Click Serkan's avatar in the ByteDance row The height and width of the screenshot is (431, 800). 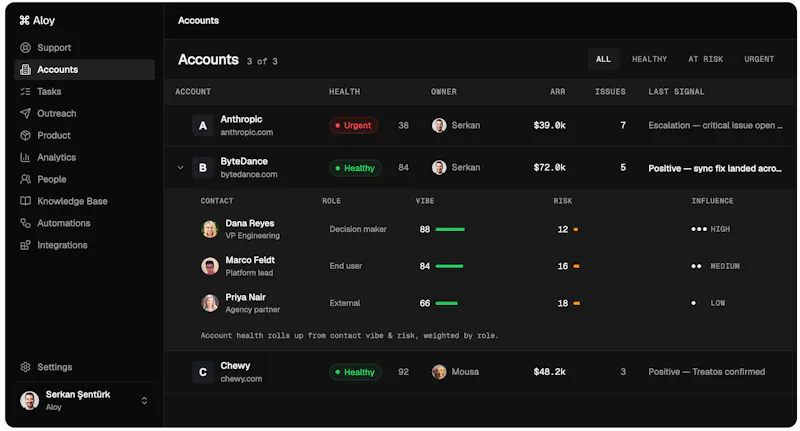pos(439,168)
